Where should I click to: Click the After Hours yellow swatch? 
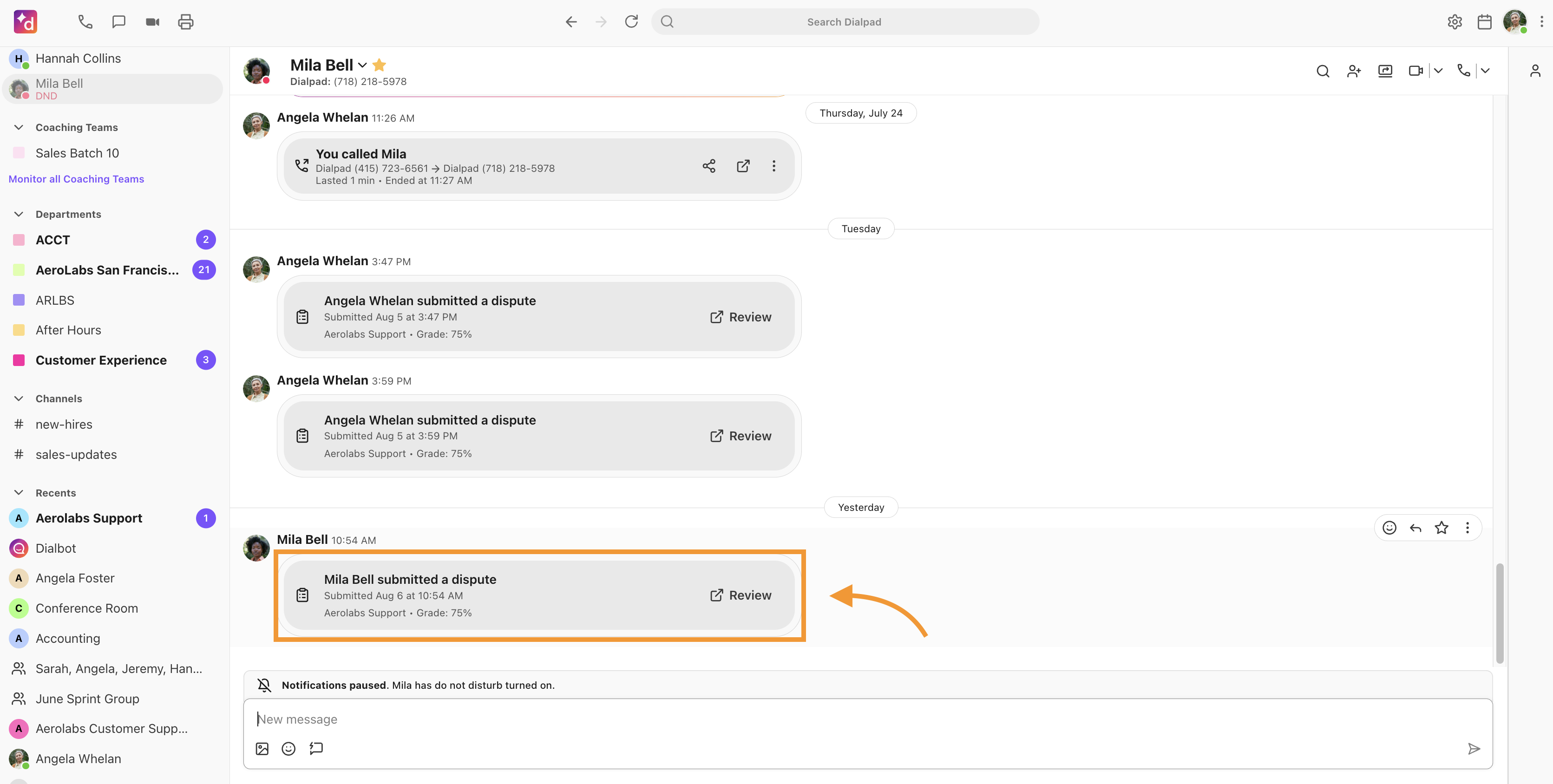pyautogui.click(x=19, y=330)
